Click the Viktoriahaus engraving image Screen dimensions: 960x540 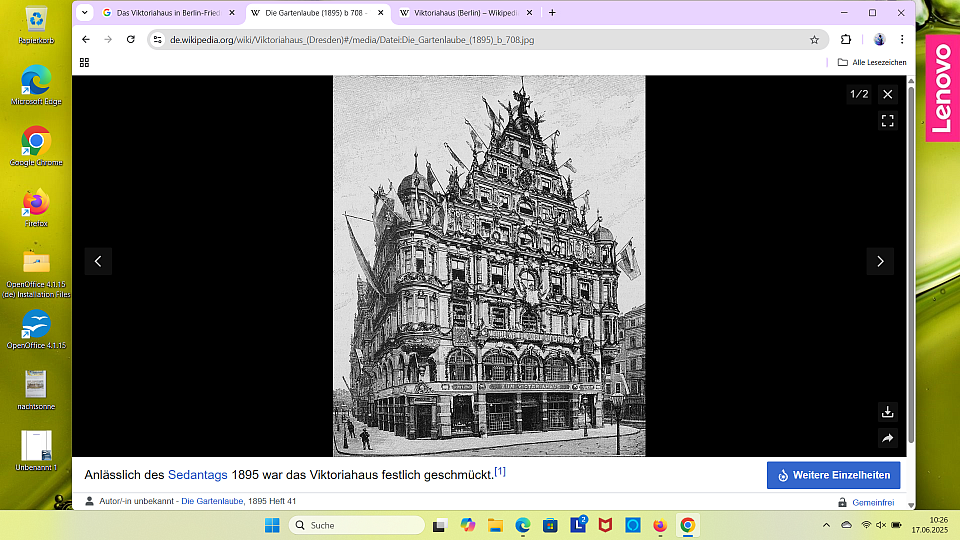pyautogui.click(x=489, y=266)
